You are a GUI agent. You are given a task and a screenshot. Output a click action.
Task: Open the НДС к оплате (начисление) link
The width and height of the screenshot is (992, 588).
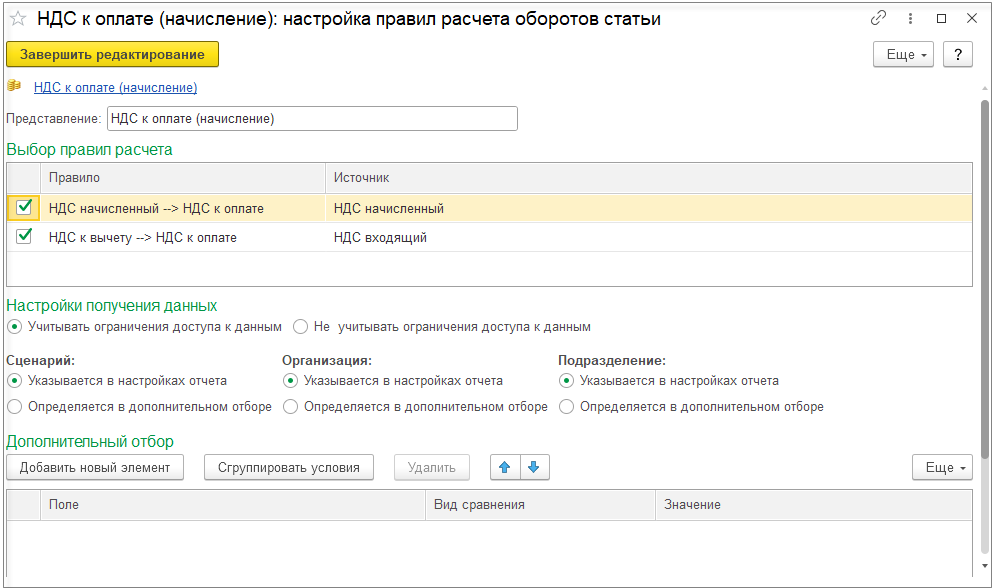115,88
